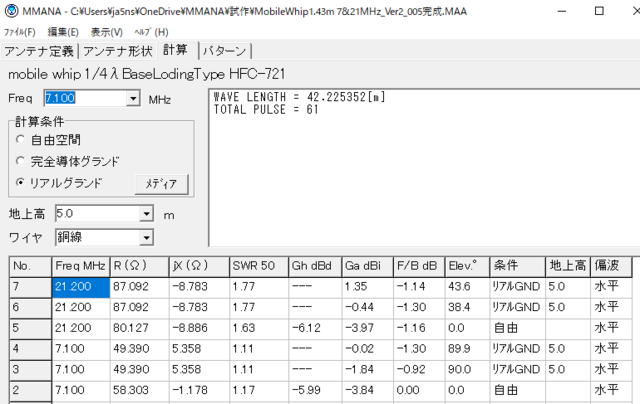
Task: Click Ga dBi value 1.35 in row 7
Action: coord(367,287)
